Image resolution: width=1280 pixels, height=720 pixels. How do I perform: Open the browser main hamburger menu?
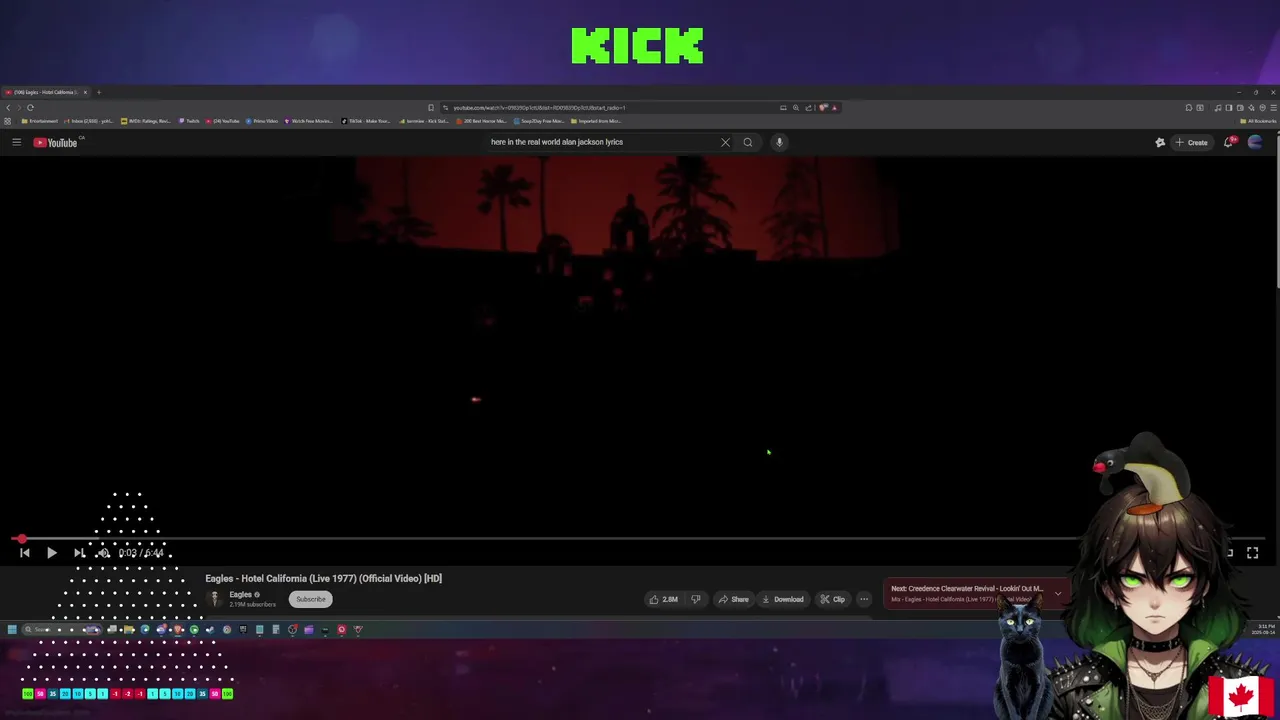[x=1273, y=107]
